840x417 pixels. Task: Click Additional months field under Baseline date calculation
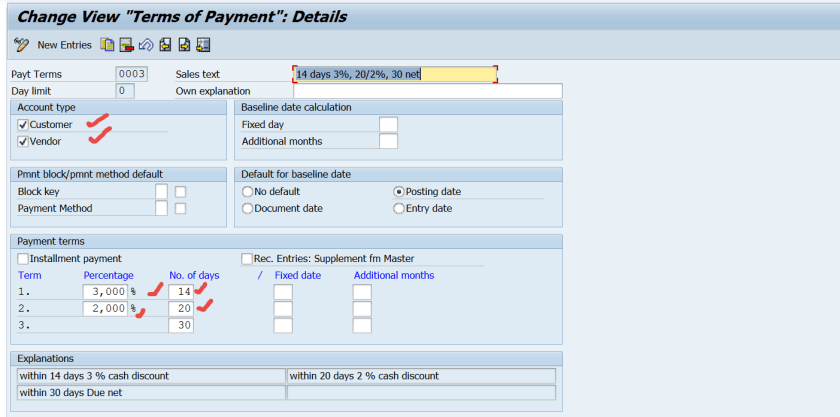(x=388, y=142)
